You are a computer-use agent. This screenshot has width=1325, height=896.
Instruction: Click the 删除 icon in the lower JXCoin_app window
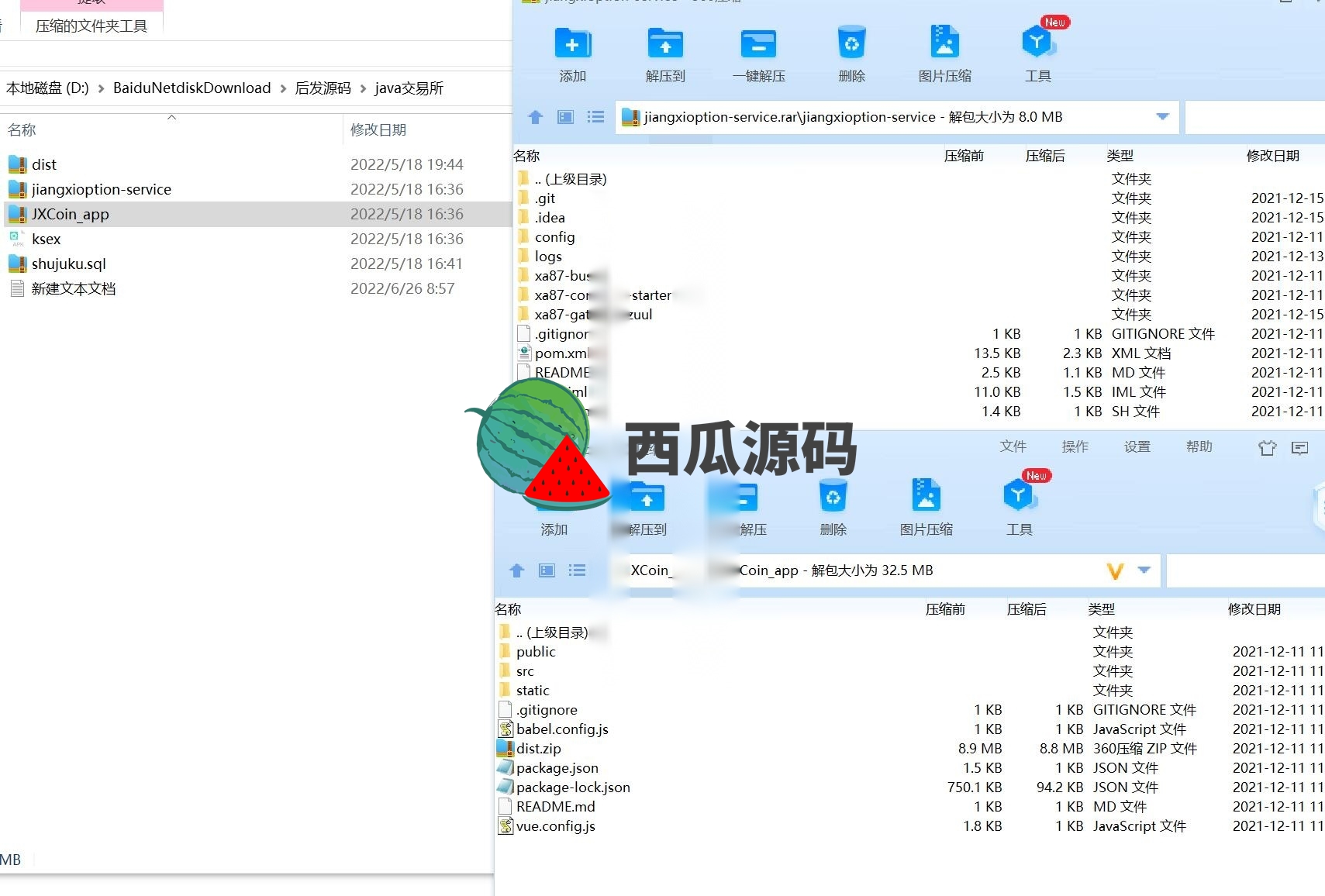833,497
